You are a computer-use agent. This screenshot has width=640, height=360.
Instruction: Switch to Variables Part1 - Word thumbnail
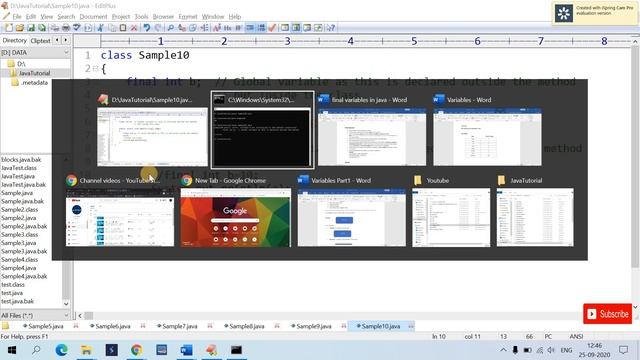351,211
